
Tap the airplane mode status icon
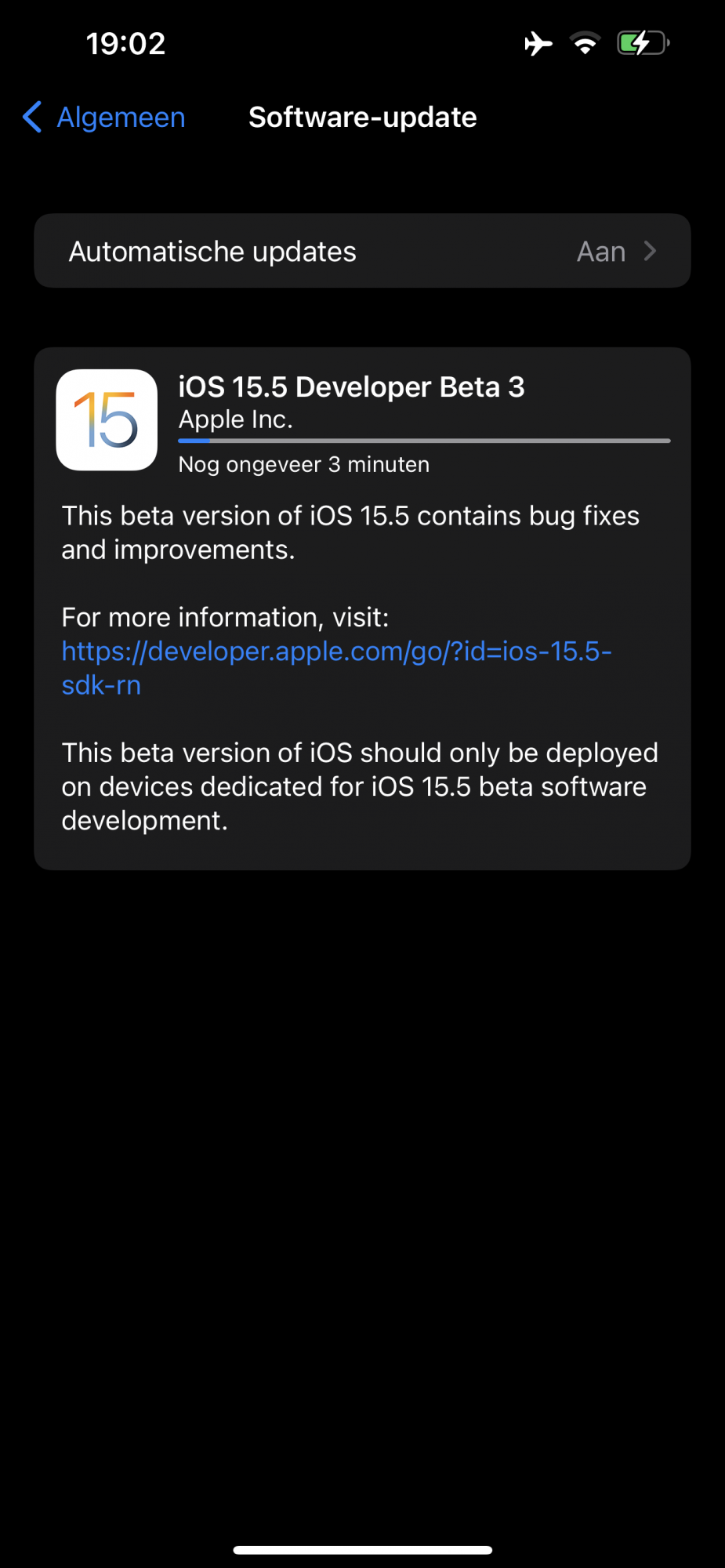(538, 44)
